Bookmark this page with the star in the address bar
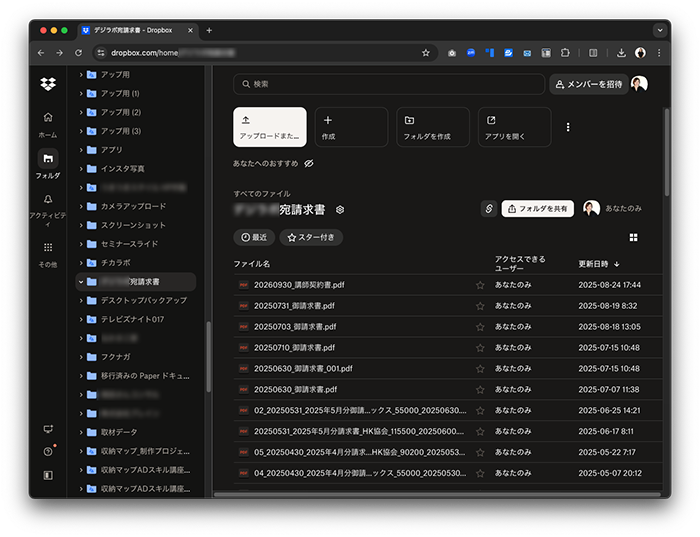 (425, 53)
